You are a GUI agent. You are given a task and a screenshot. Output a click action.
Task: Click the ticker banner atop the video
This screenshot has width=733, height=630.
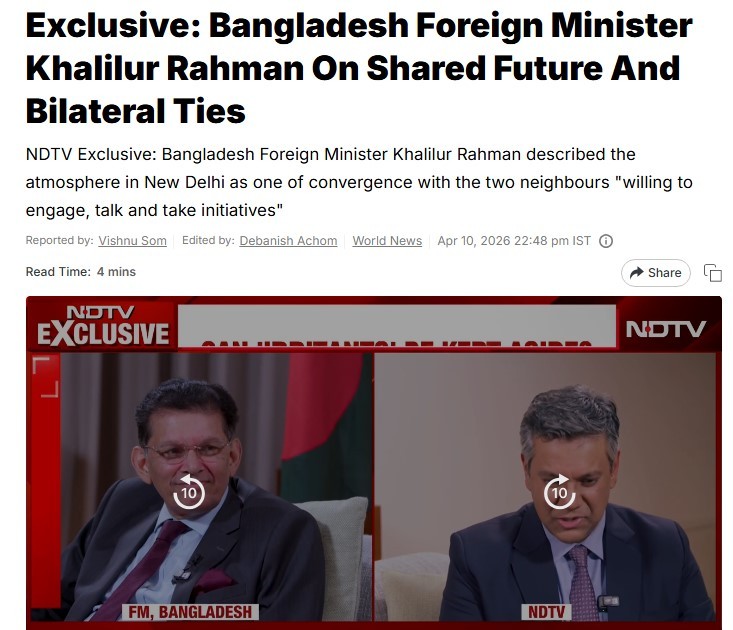coord(397,326)
